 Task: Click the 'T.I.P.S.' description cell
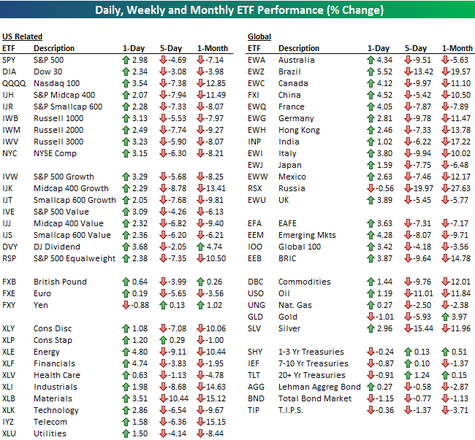tap(291, 410)
